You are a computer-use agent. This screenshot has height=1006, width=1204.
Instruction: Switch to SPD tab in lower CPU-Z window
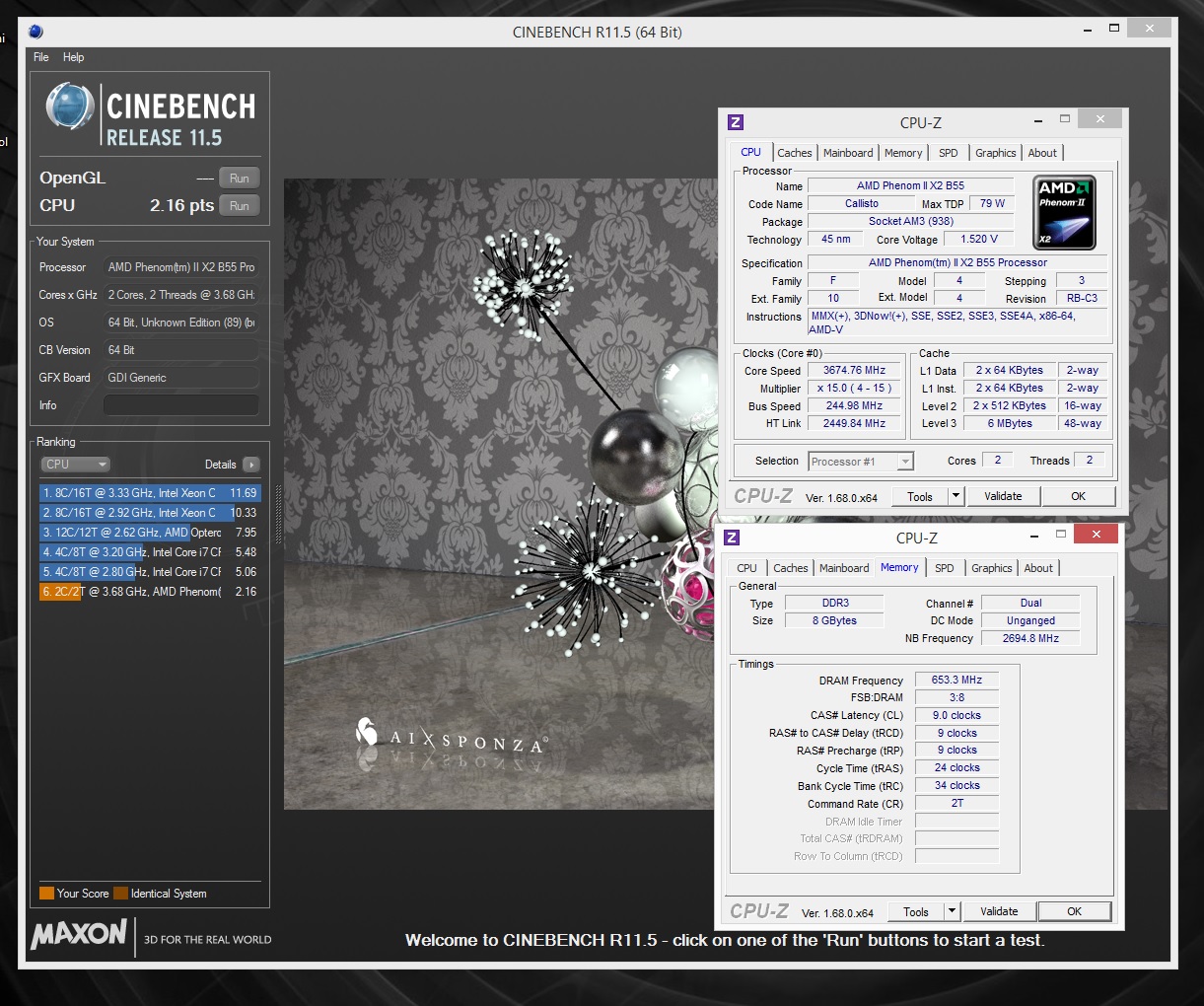click(x=945, y=568)
